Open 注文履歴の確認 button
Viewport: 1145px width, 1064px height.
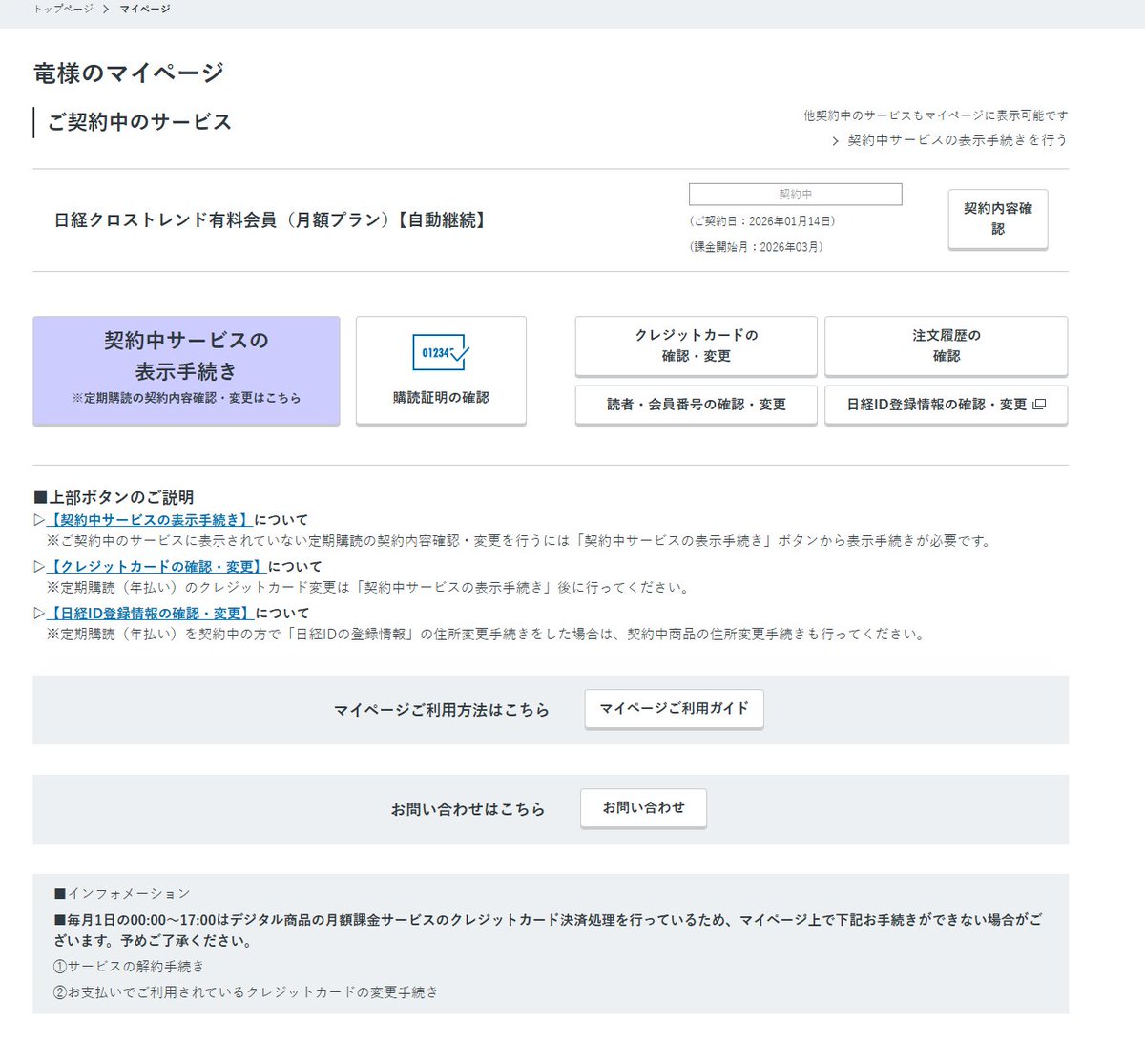(x=947, y=345)
